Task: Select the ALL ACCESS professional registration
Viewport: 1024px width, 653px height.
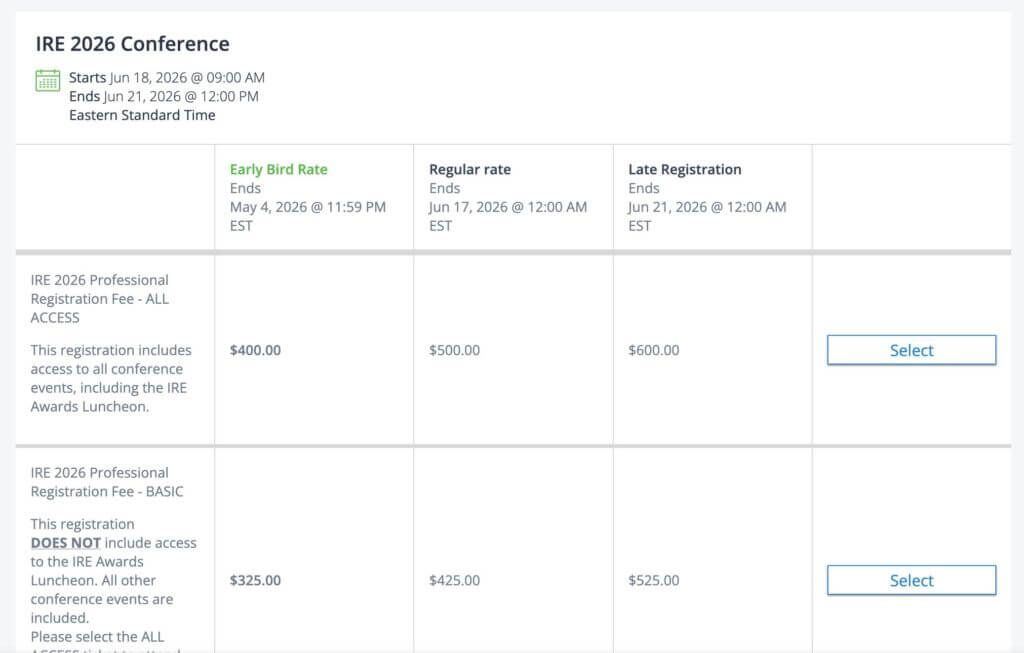Action: pos(911,350)
